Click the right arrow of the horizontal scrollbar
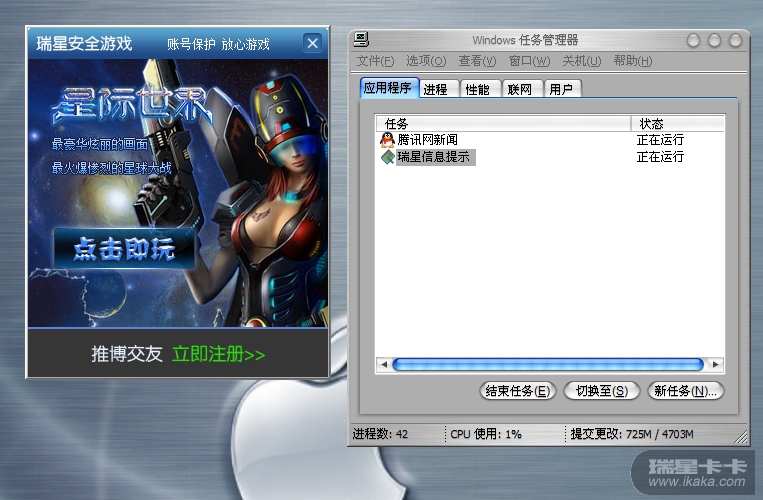The height and width of the screenshot is (500, 763). click(x=715, y=364)
